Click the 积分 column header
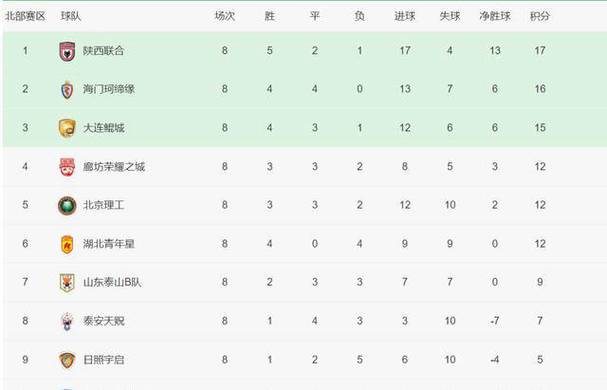Screen dimensions: 607x390 coord(540,16)
